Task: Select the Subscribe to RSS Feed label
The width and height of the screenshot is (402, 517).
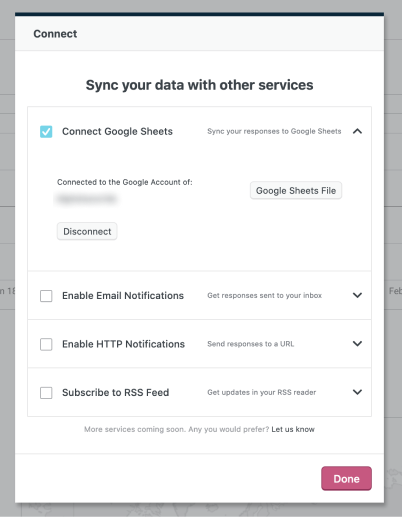Action: pyautogui.click(x=116, y=392)
